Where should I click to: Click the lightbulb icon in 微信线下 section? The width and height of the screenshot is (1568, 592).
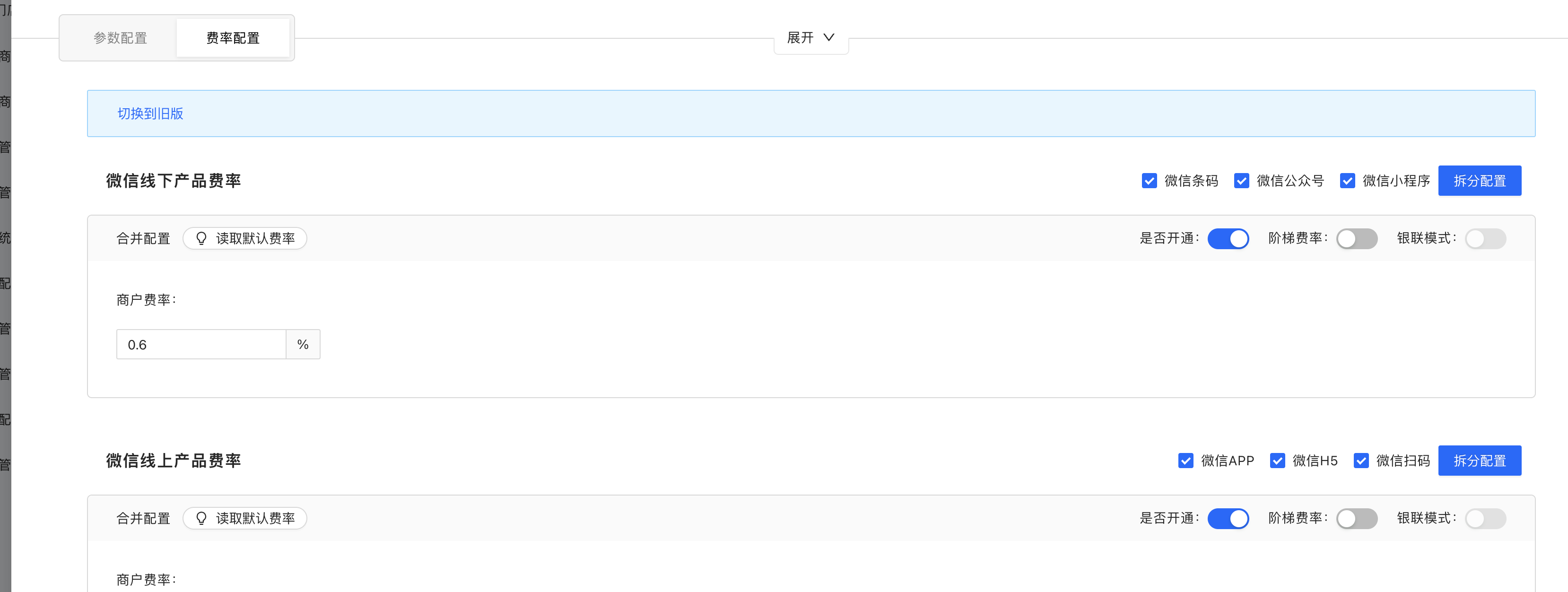click(x=201, y=238)
